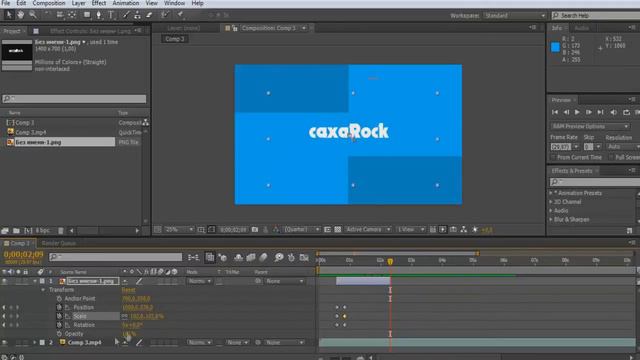
Task: Switch to Audio panel tab
Action: click(581, 28)
